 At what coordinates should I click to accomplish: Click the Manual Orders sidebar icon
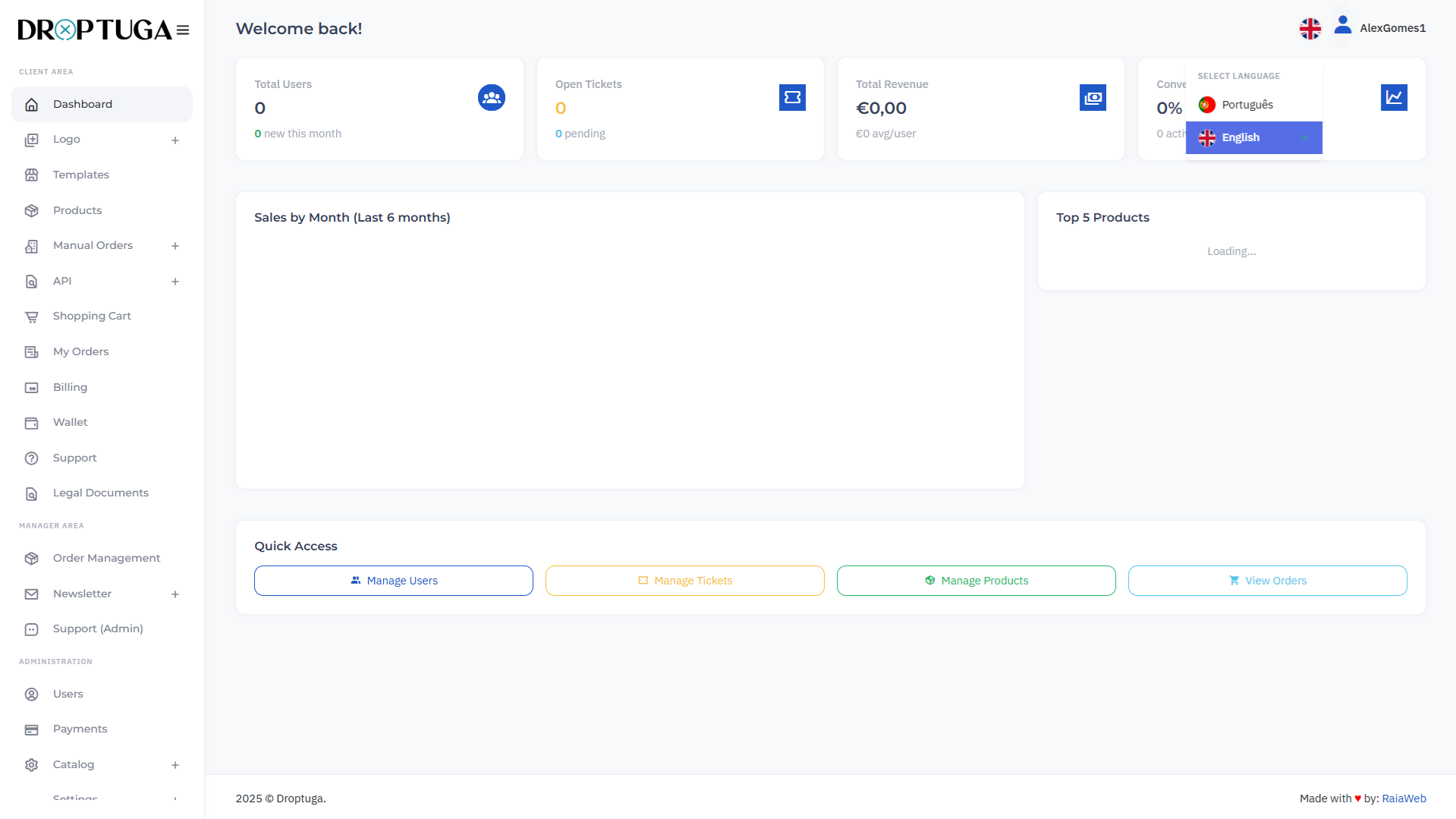pos(31,246)
